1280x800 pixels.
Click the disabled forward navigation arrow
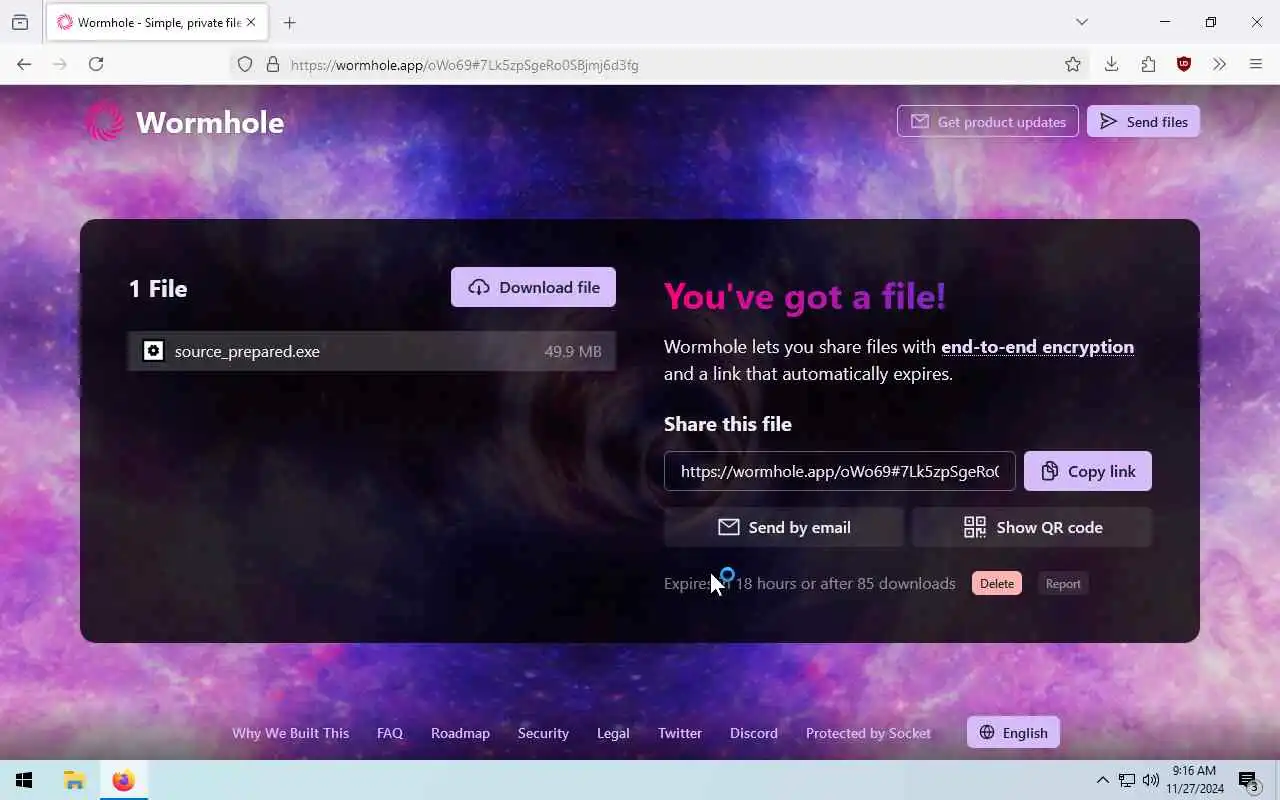(x=60, y=64)
